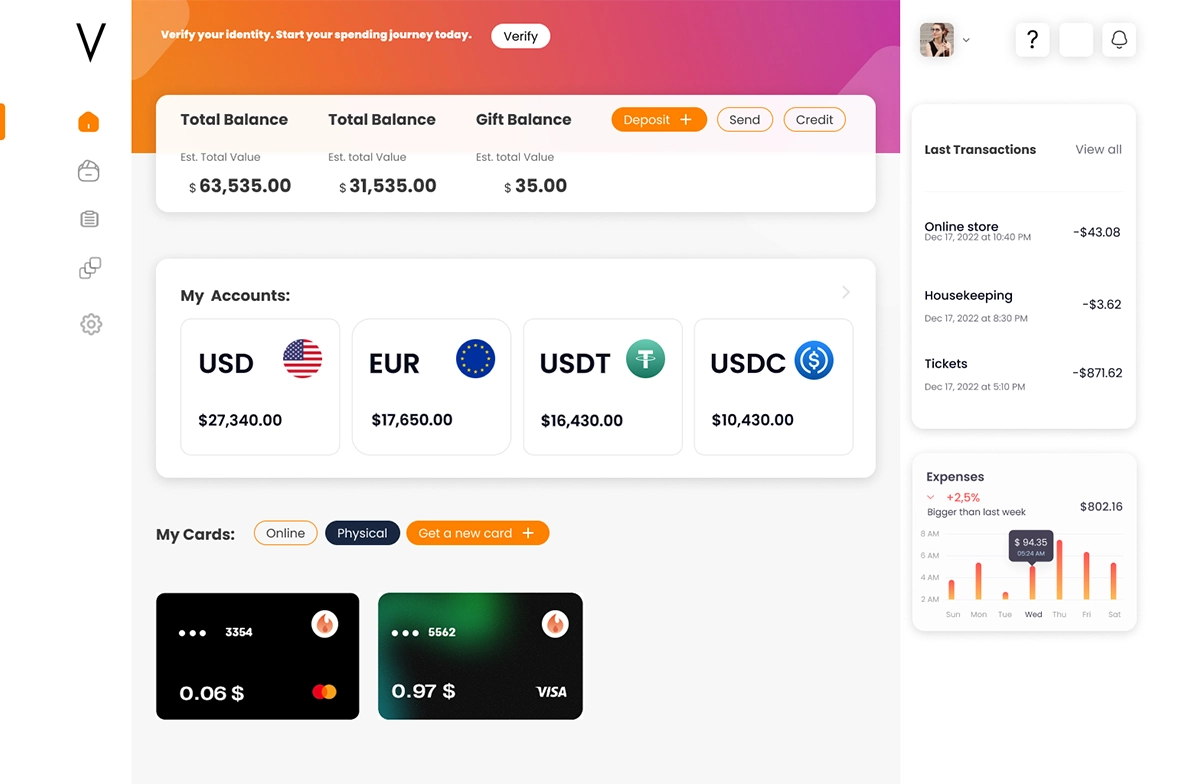Screen dimensions: 1200x784
Task: Toggle the Physical cards filter
Action: (362, 533)
